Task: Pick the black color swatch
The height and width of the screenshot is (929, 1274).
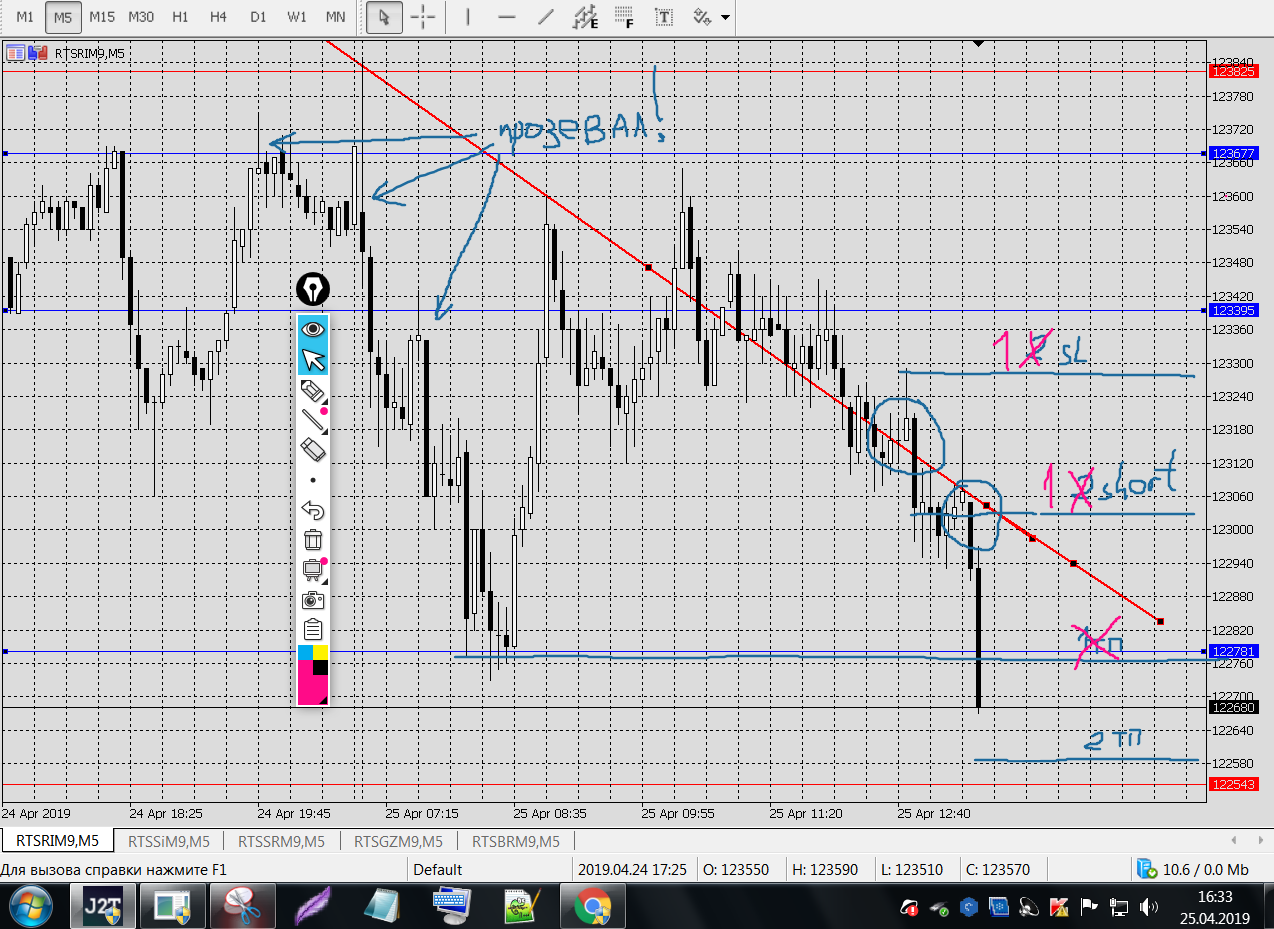Action: [320, 668]
